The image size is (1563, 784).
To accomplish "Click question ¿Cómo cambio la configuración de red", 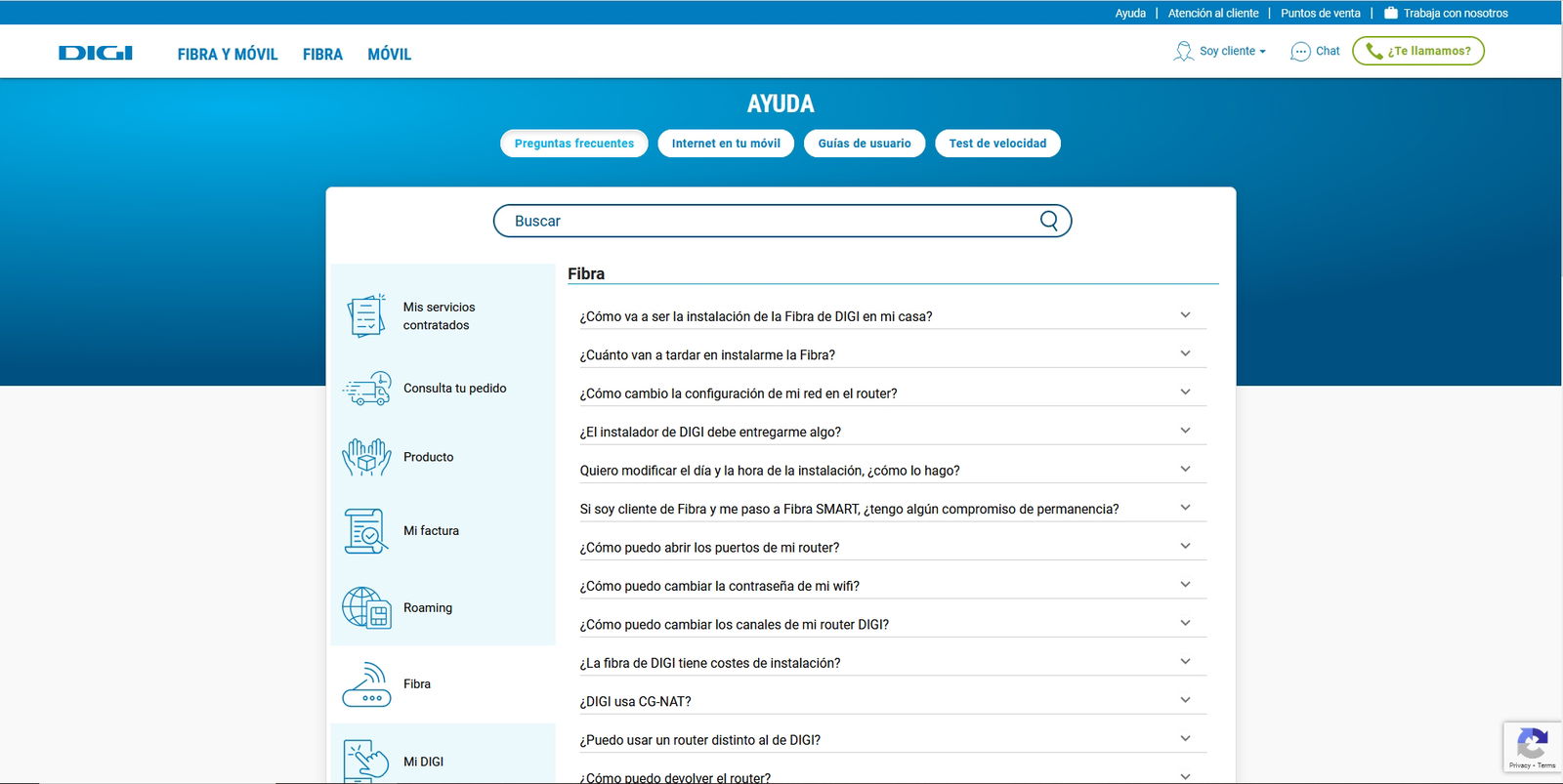I will coord(739,393).
